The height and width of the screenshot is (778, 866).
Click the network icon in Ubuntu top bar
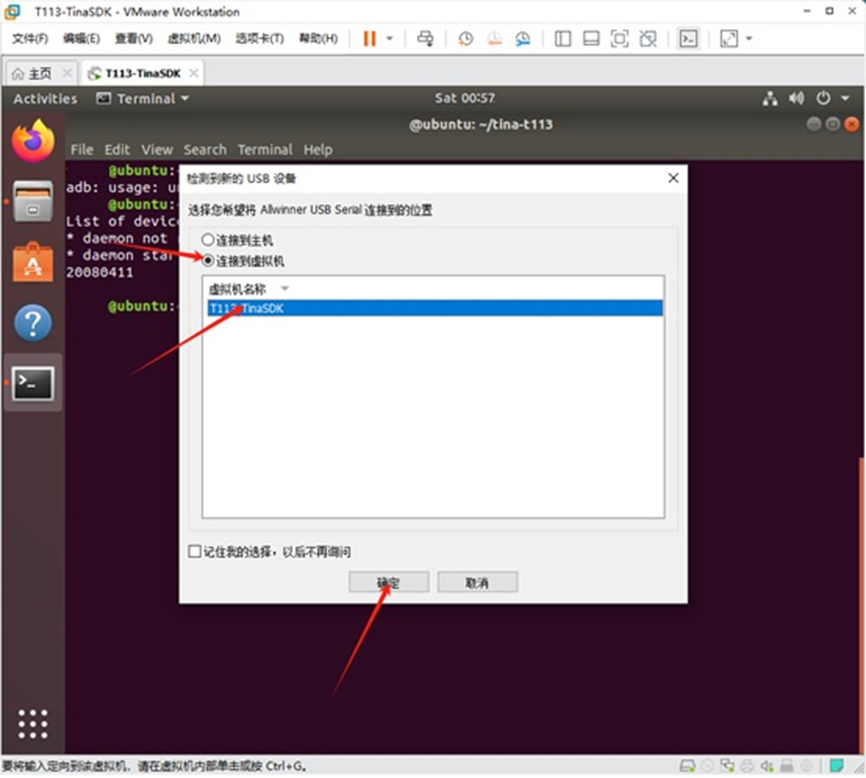(x=770, y=99)
